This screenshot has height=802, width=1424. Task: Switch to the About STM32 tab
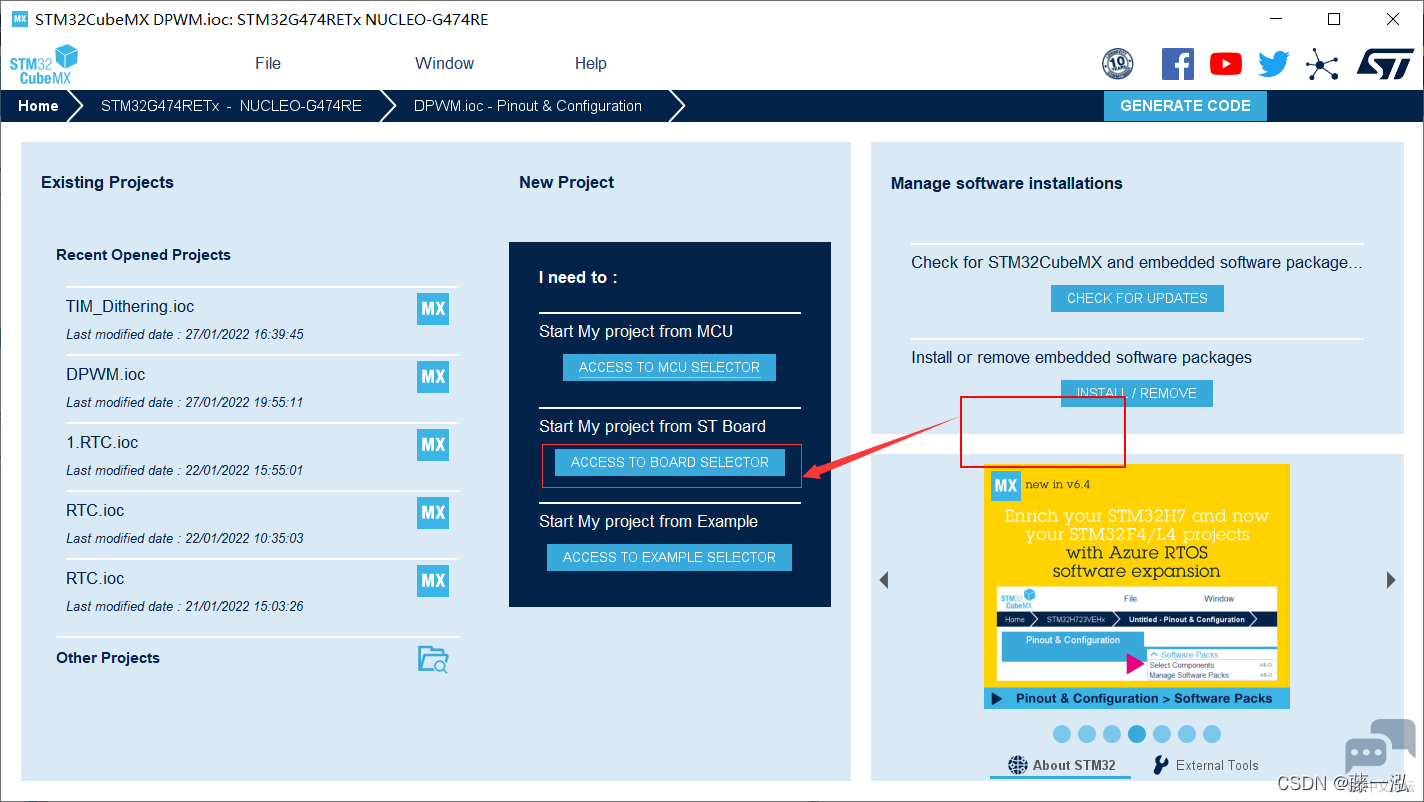(x=1062, y=765)
